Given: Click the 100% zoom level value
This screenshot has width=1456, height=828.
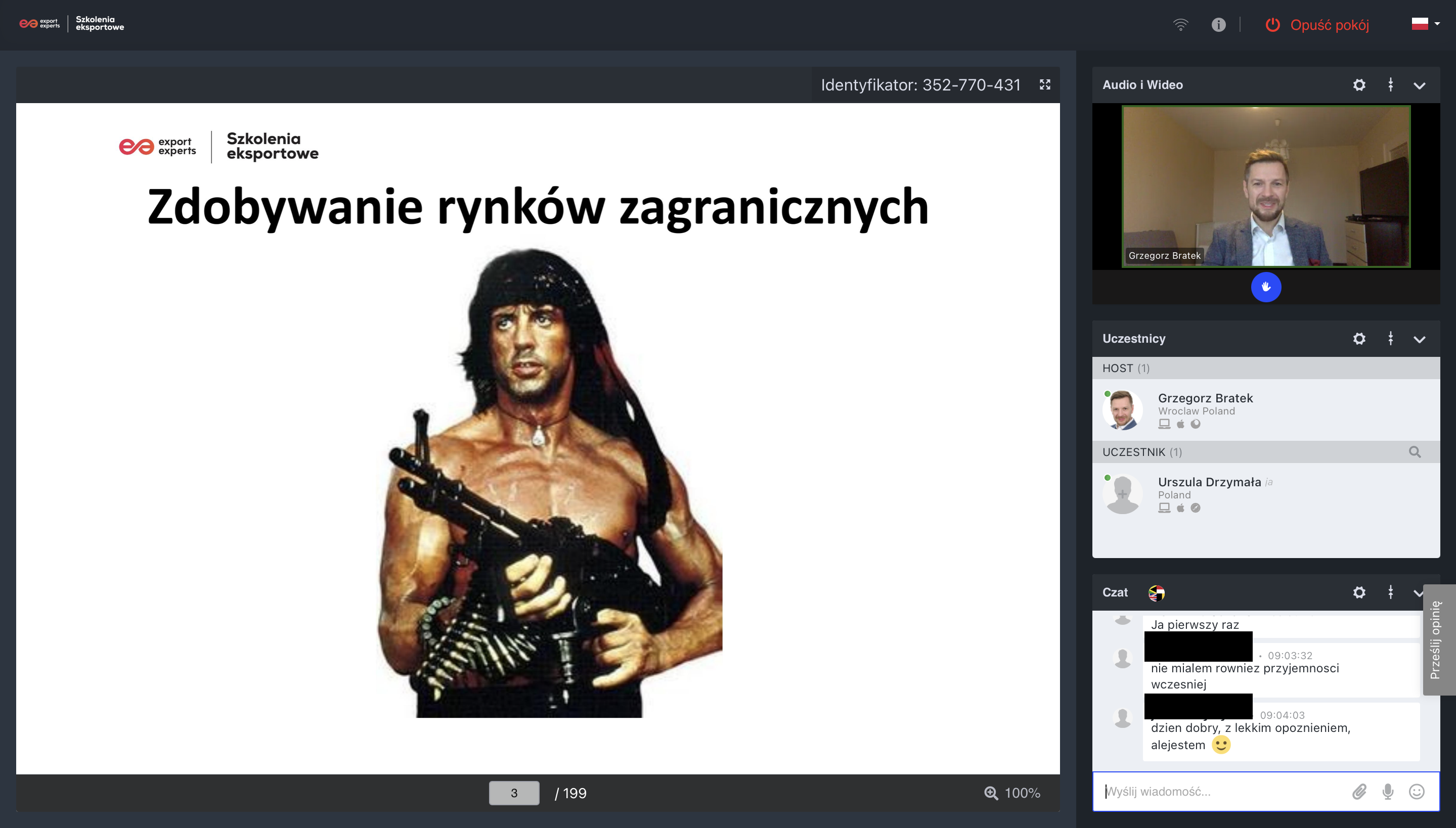Looking at the screenshot, I should click(x=1022, y=793).
